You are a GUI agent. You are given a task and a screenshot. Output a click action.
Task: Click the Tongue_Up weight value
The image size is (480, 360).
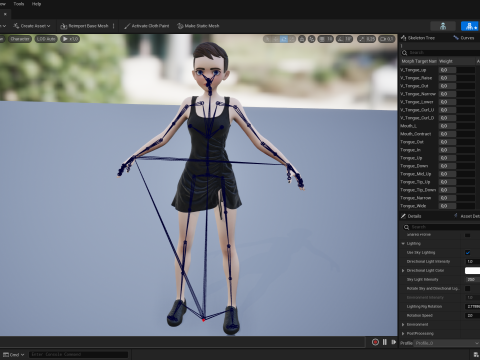tap(447, 158)
